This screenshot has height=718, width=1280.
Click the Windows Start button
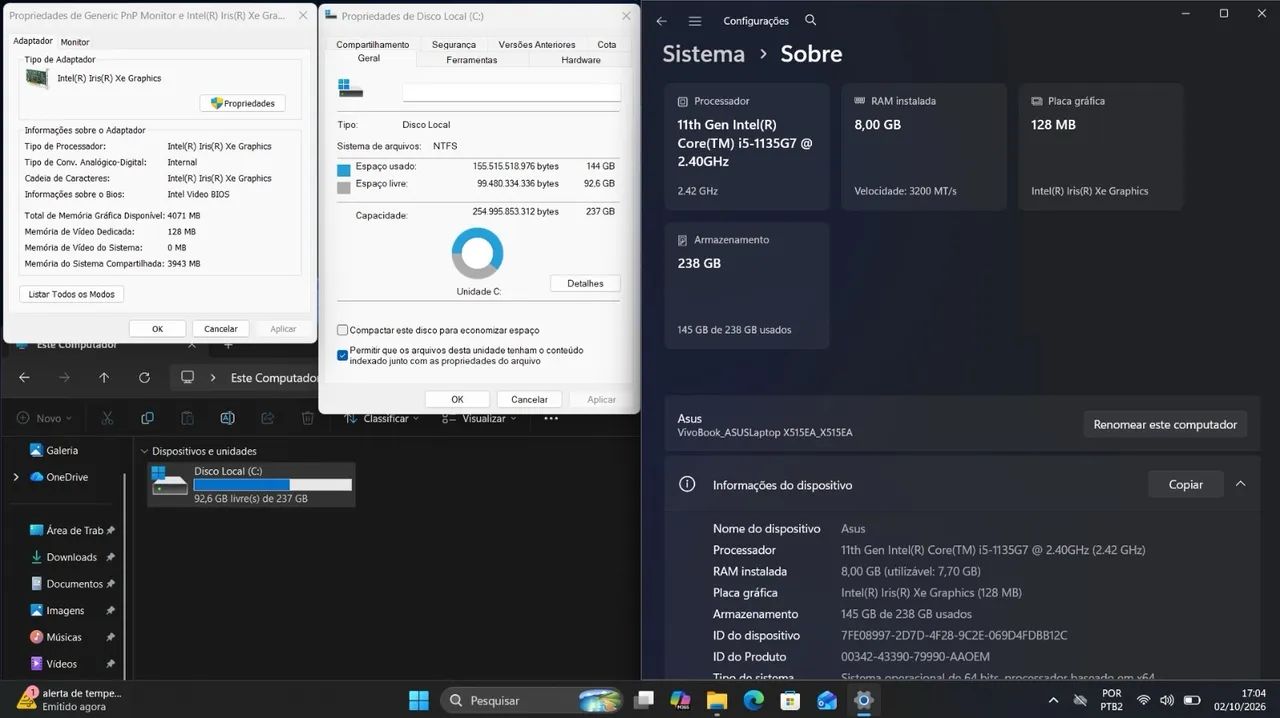pyautogui.click(x=419, y=700)
